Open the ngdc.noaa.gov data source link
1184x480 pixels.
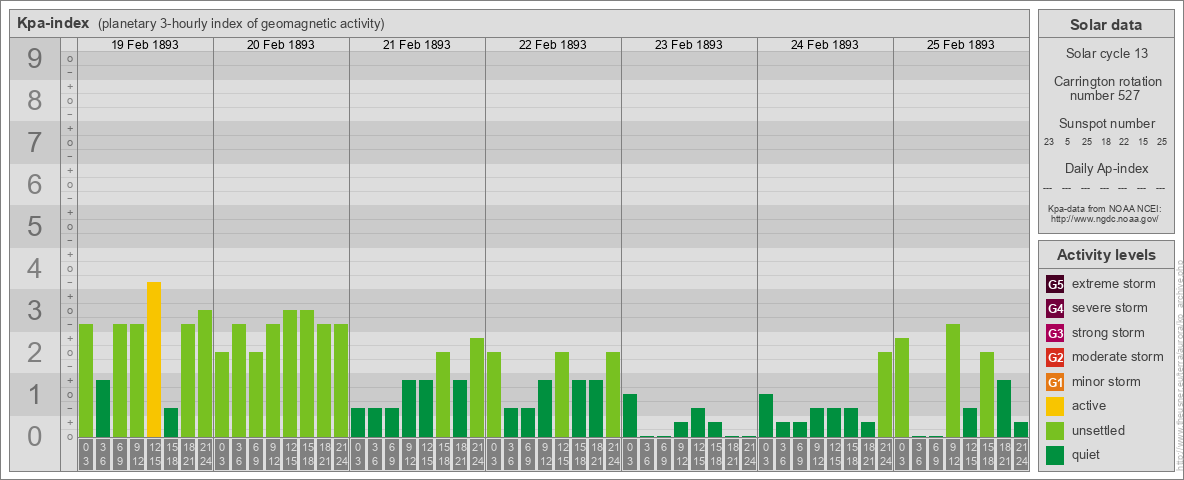1104,218
